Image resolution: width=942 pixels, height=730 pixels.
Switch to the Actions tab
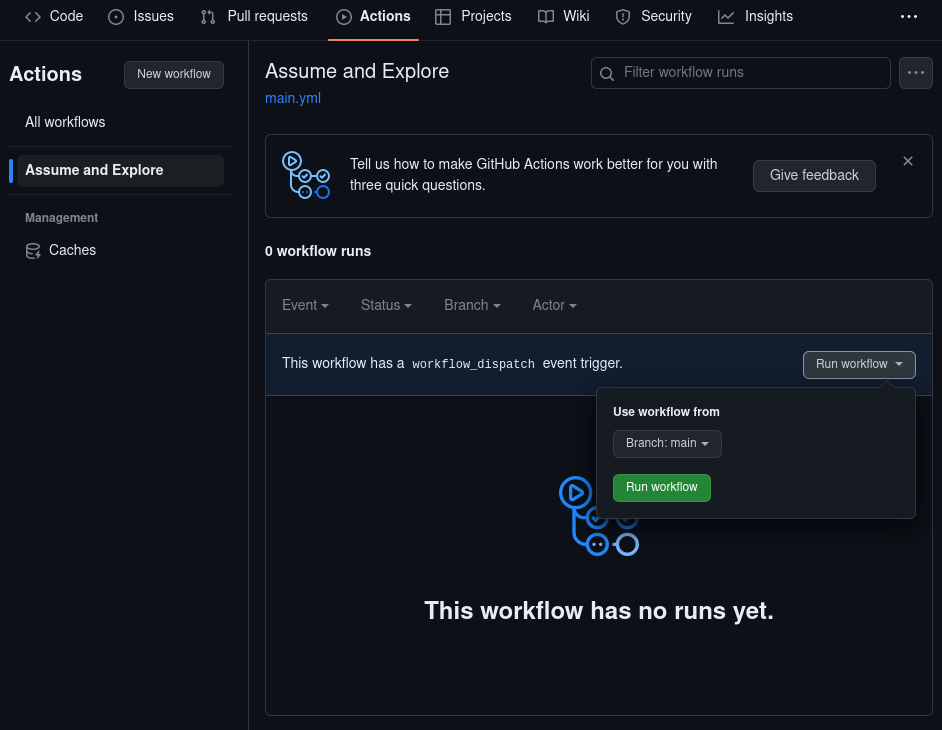(373, 16)
